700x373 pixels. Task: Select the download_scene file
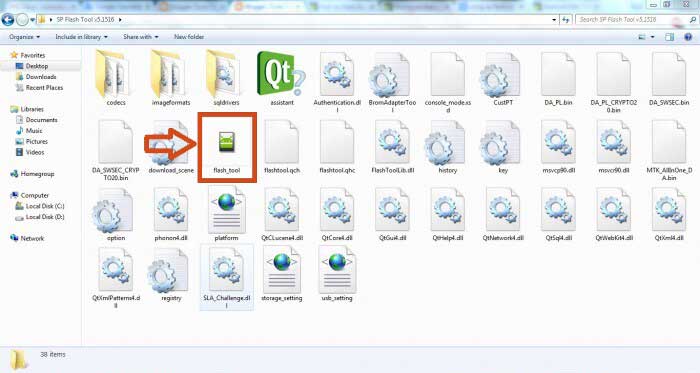coord(171,147)
